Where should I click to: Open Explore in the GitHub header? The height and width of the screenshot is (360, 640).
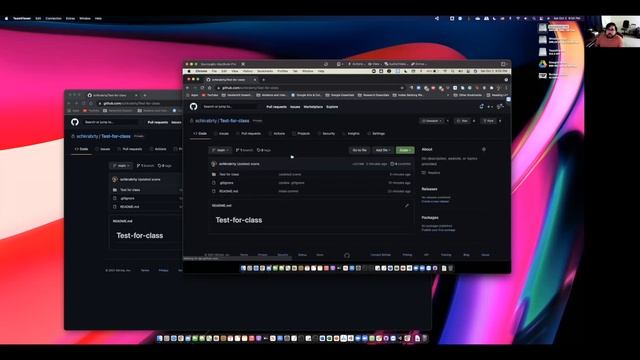tap(332, 107)
